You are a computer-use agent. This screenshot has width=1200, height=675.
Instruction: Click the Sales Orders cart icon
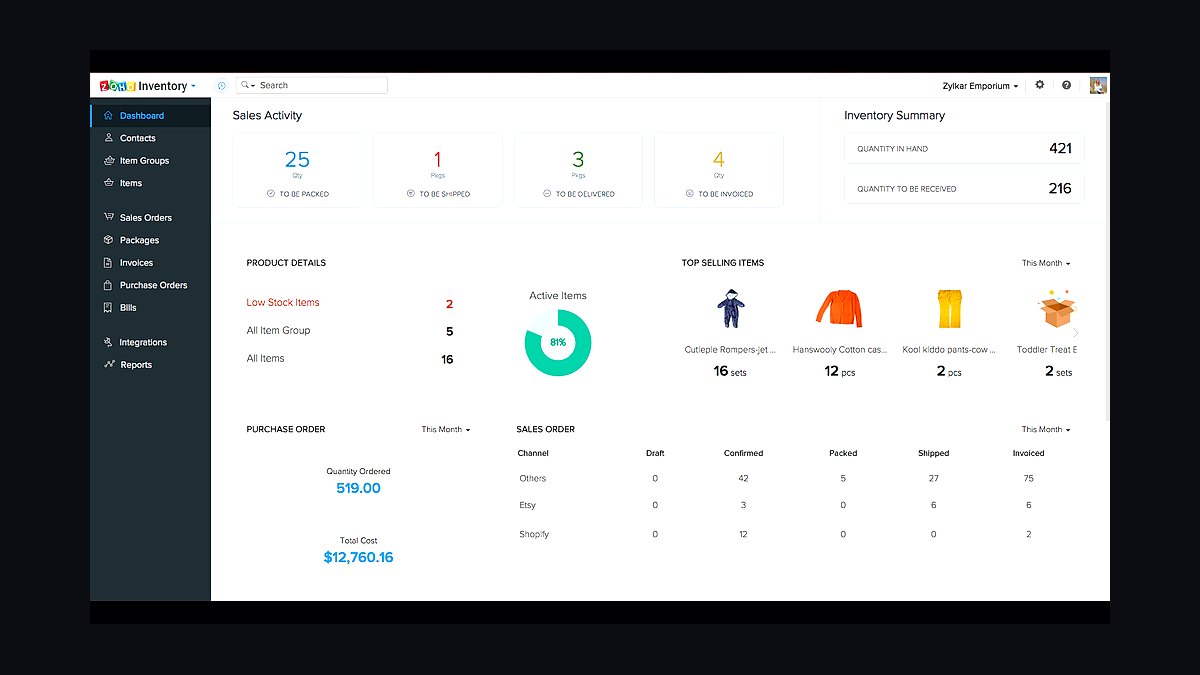coord(109,217)
